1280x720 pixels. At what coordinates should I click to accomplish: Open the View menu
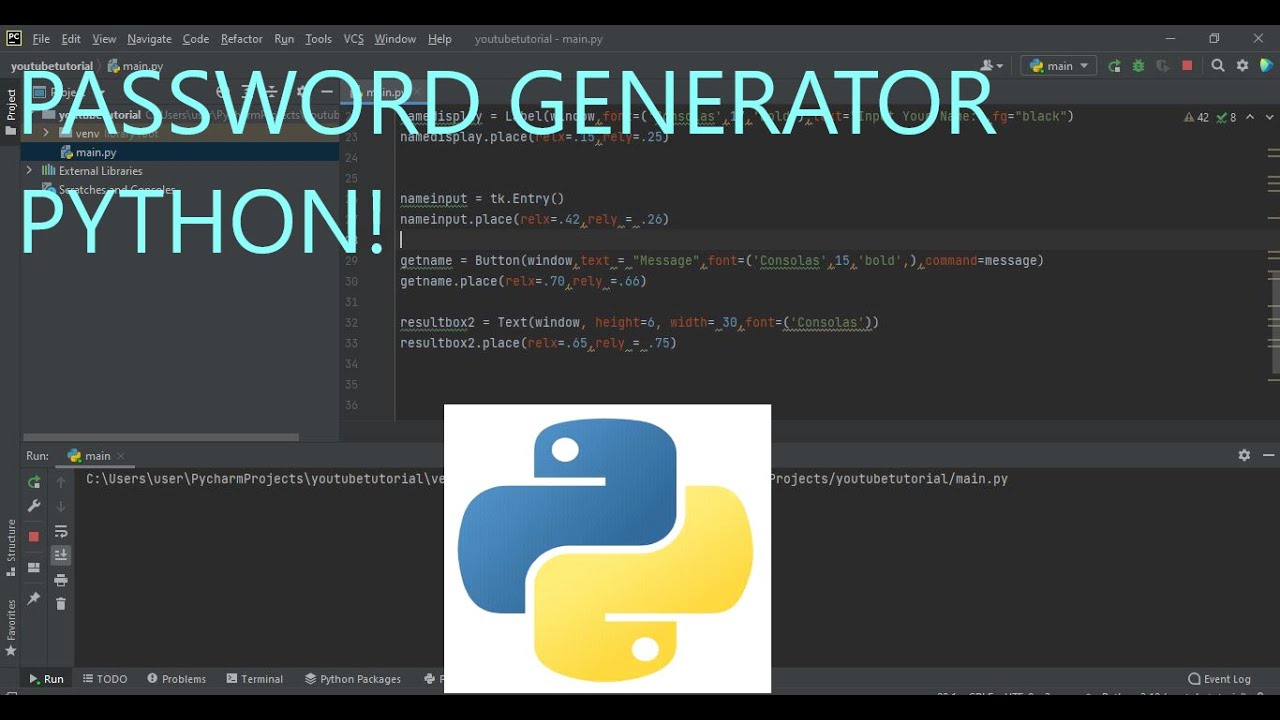tap(104, 39)
